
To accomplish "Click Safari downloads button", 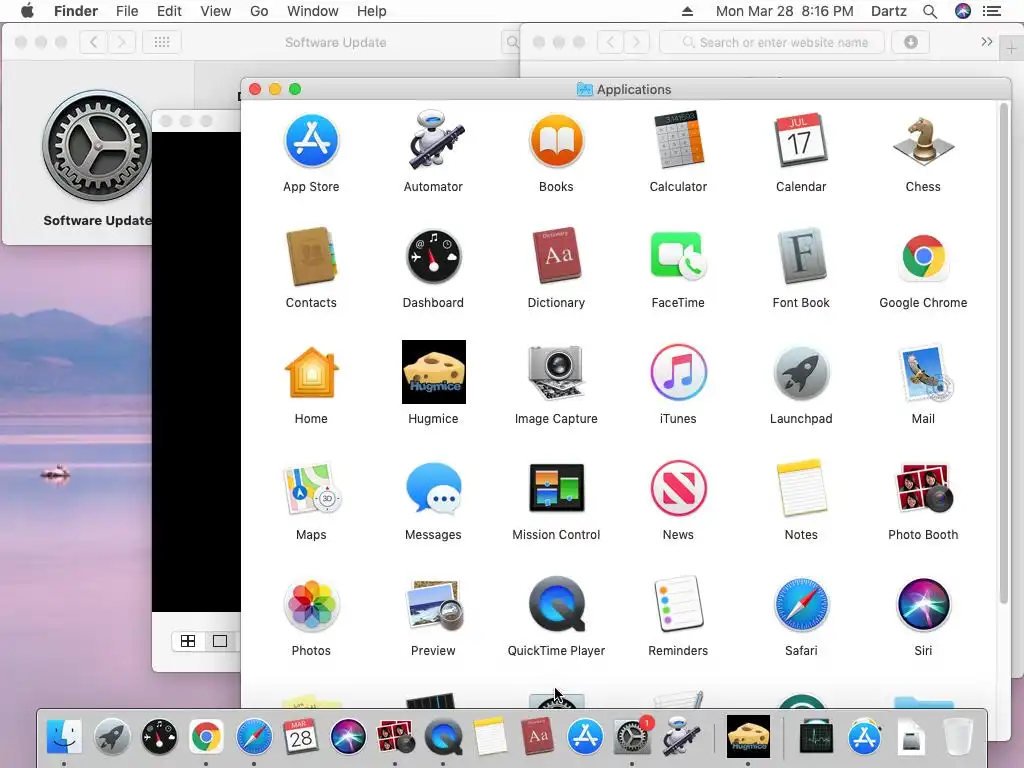I will pos(910,42).
